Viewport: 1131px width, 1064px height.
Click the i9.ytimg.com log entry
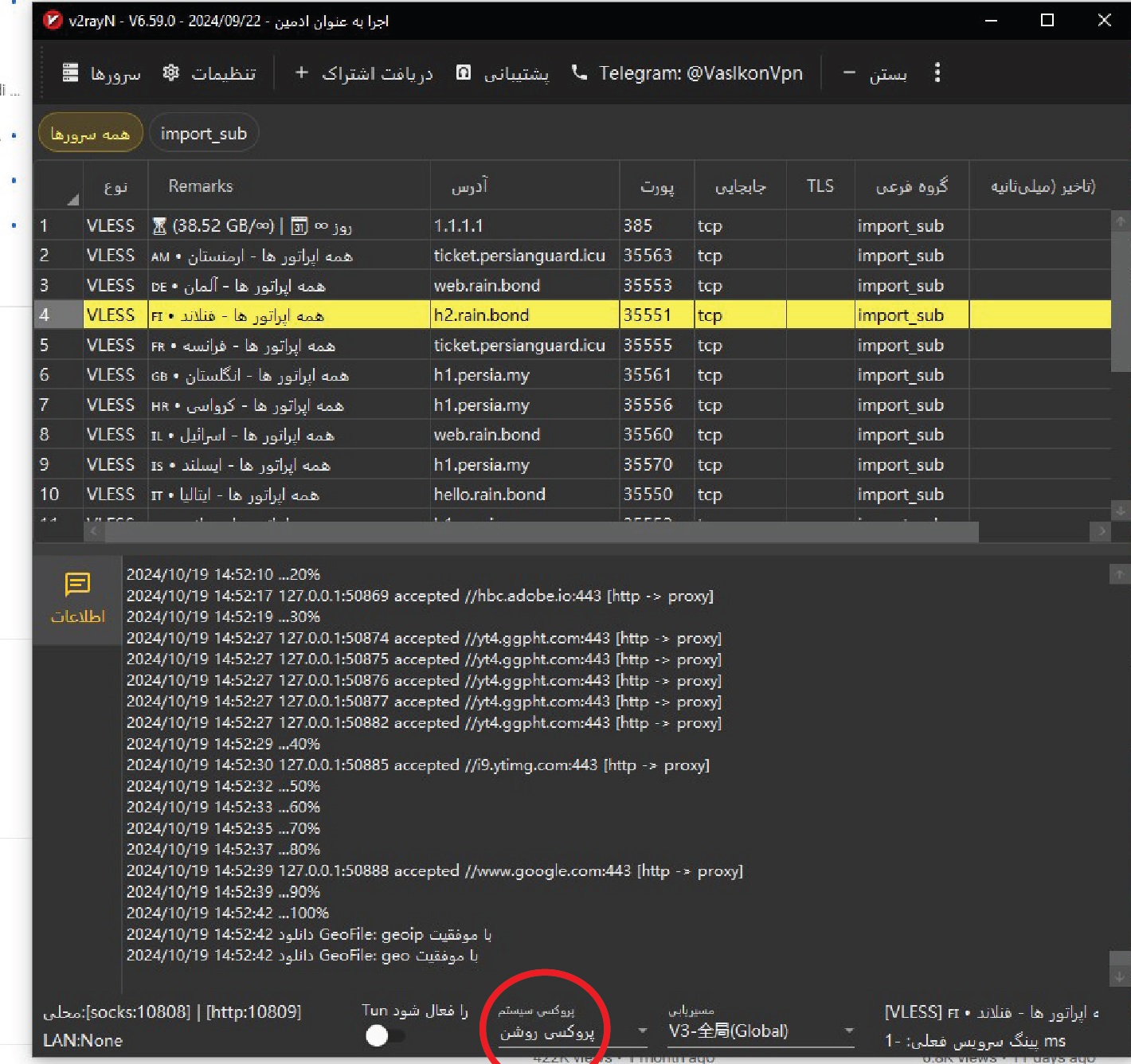point(417,765)
